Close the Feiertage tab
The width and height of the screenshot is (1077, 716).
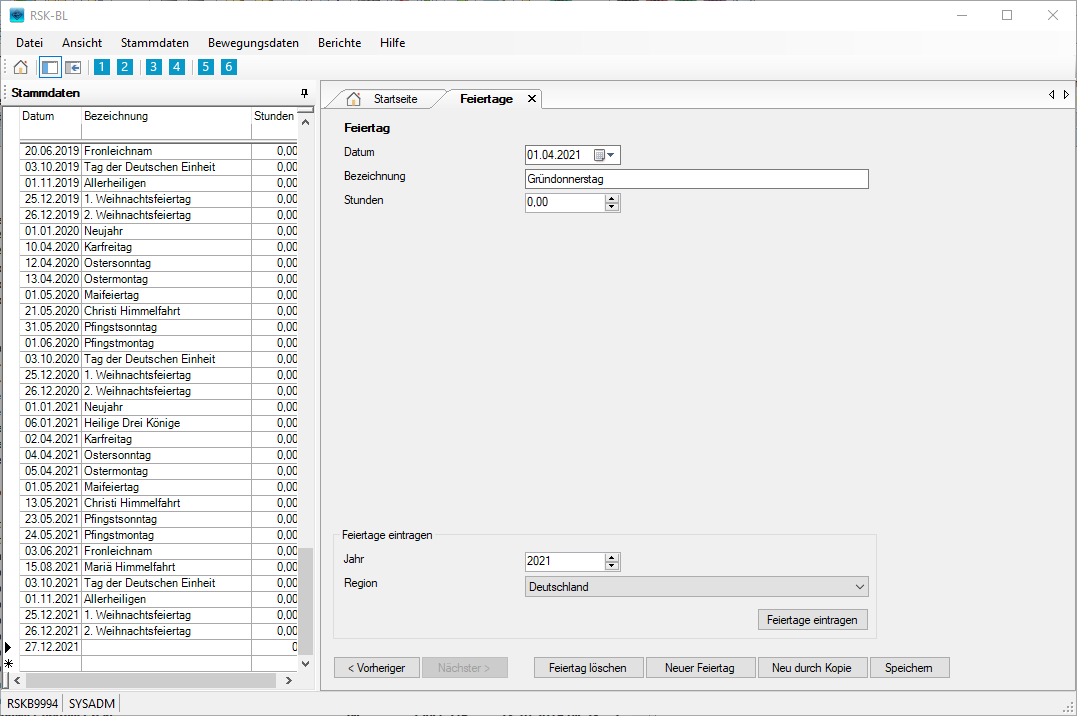(532, 99)
